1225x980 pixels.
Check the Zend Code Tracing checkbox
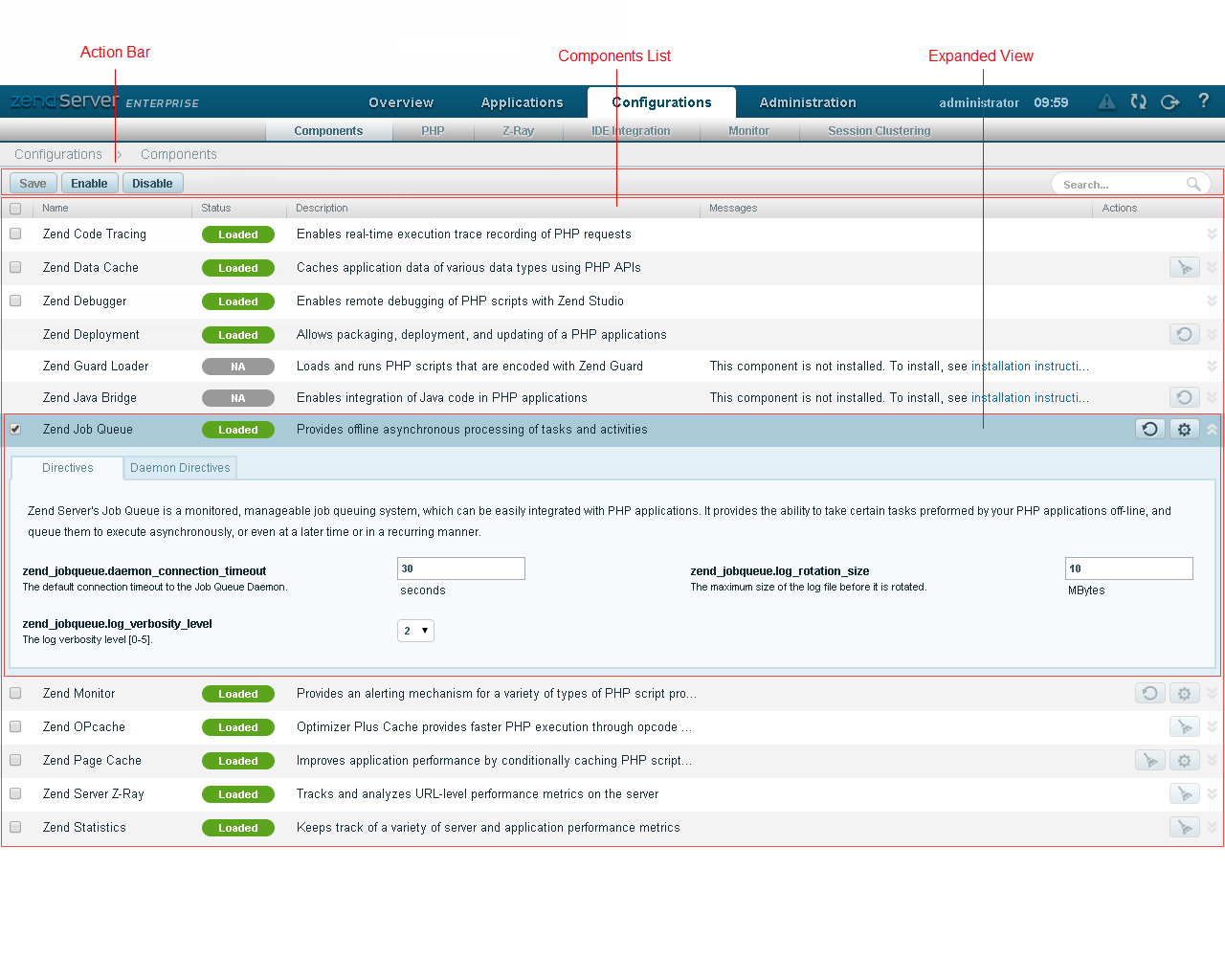click(x=15, y=234)
